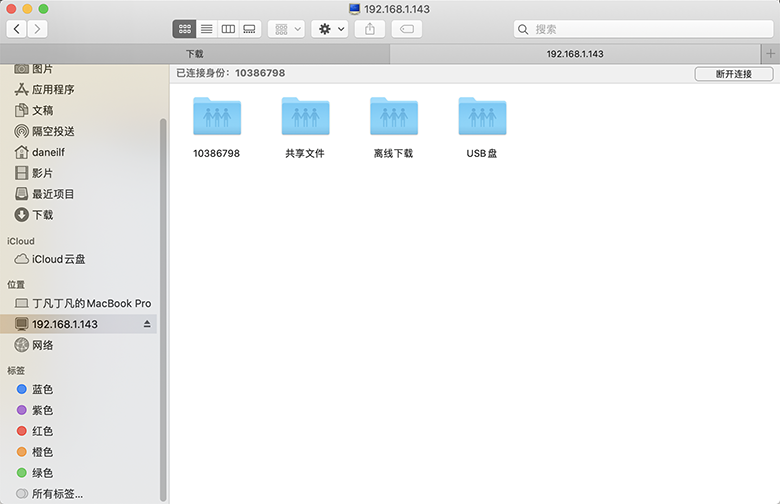Open the gear action menu

330,29
